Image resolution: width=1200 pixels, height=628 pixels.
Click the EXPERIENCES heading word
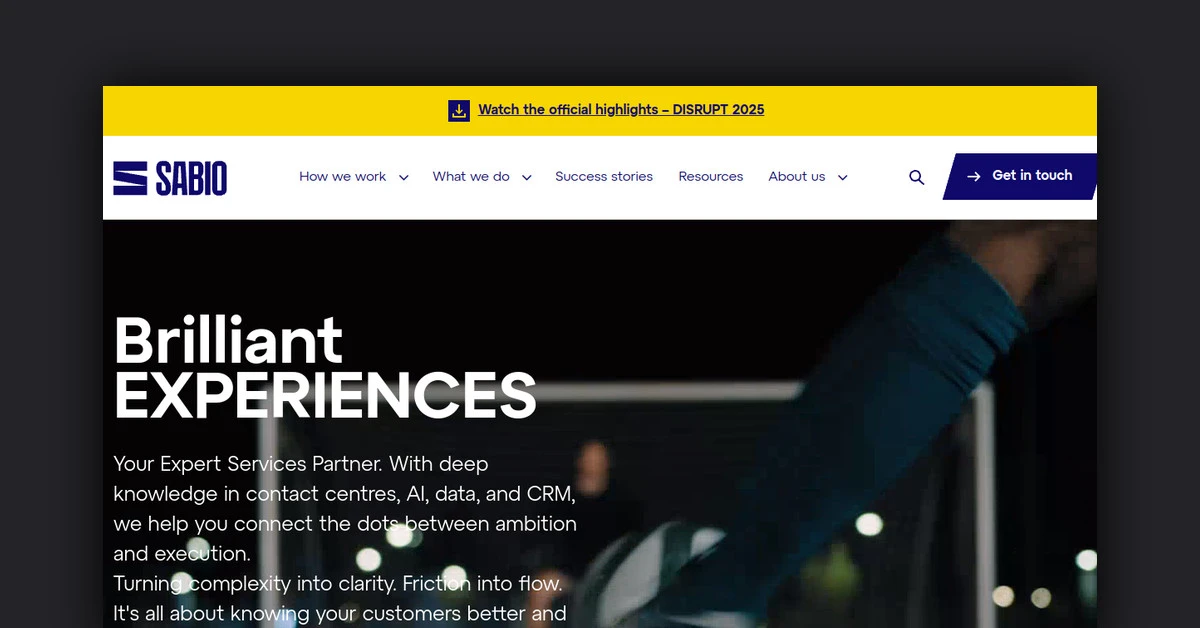[x=325, y=395]
